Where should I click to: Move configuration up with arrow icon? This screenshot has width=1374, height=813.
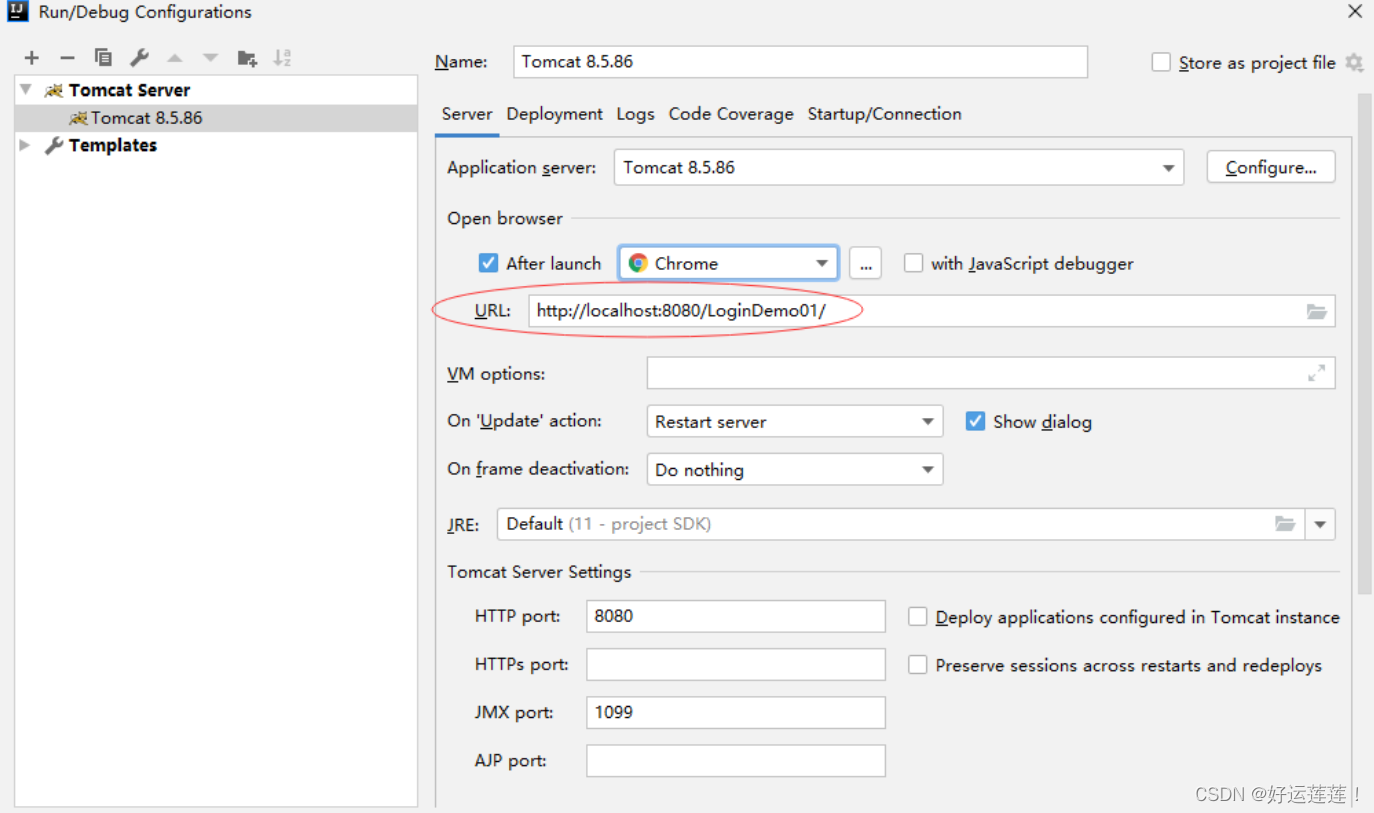tap(175, 58)
